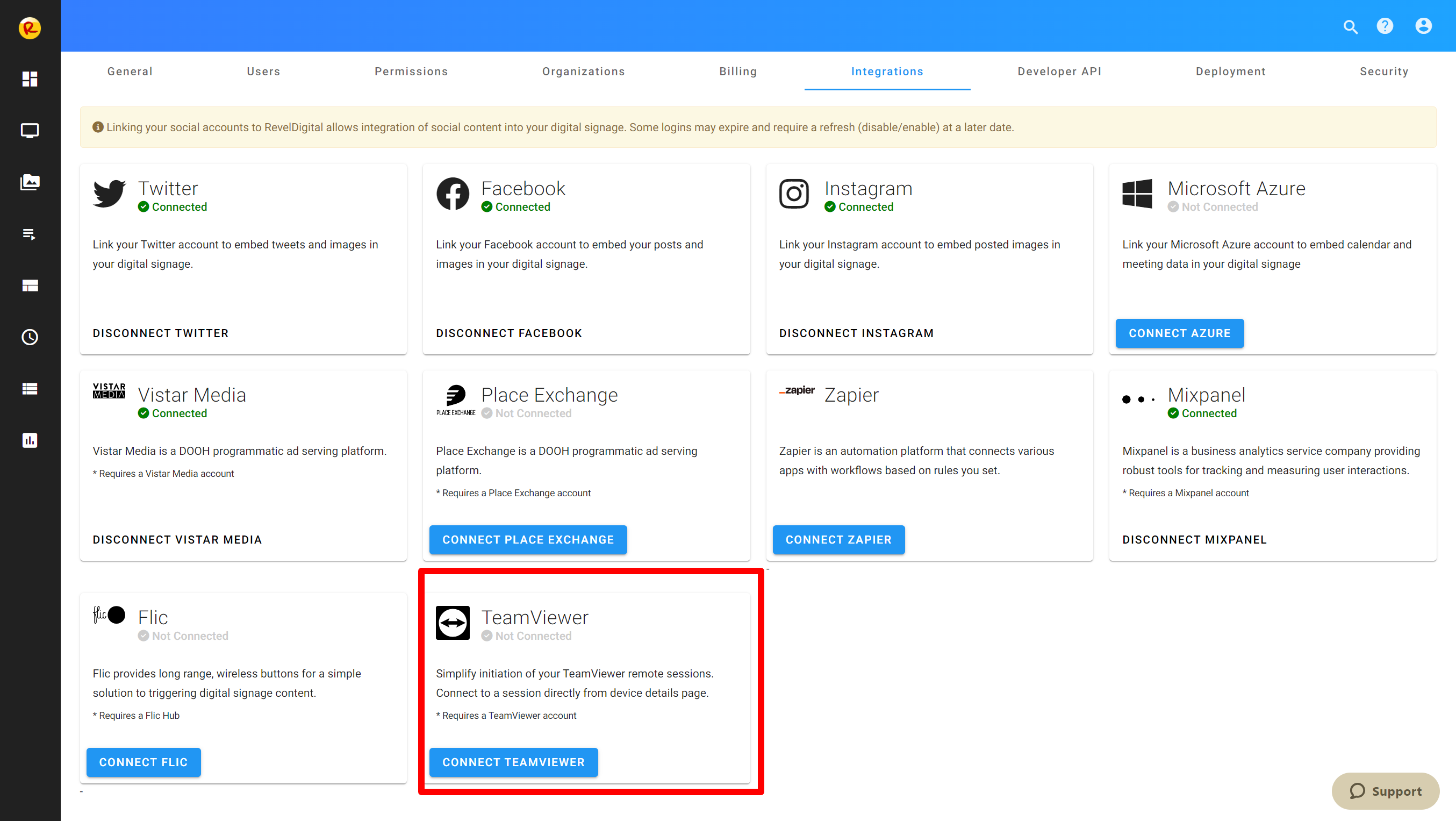Click Disconnect Twitter
Image resolution: width=1456 pixels, height=821 pixels.
(161, 333)
